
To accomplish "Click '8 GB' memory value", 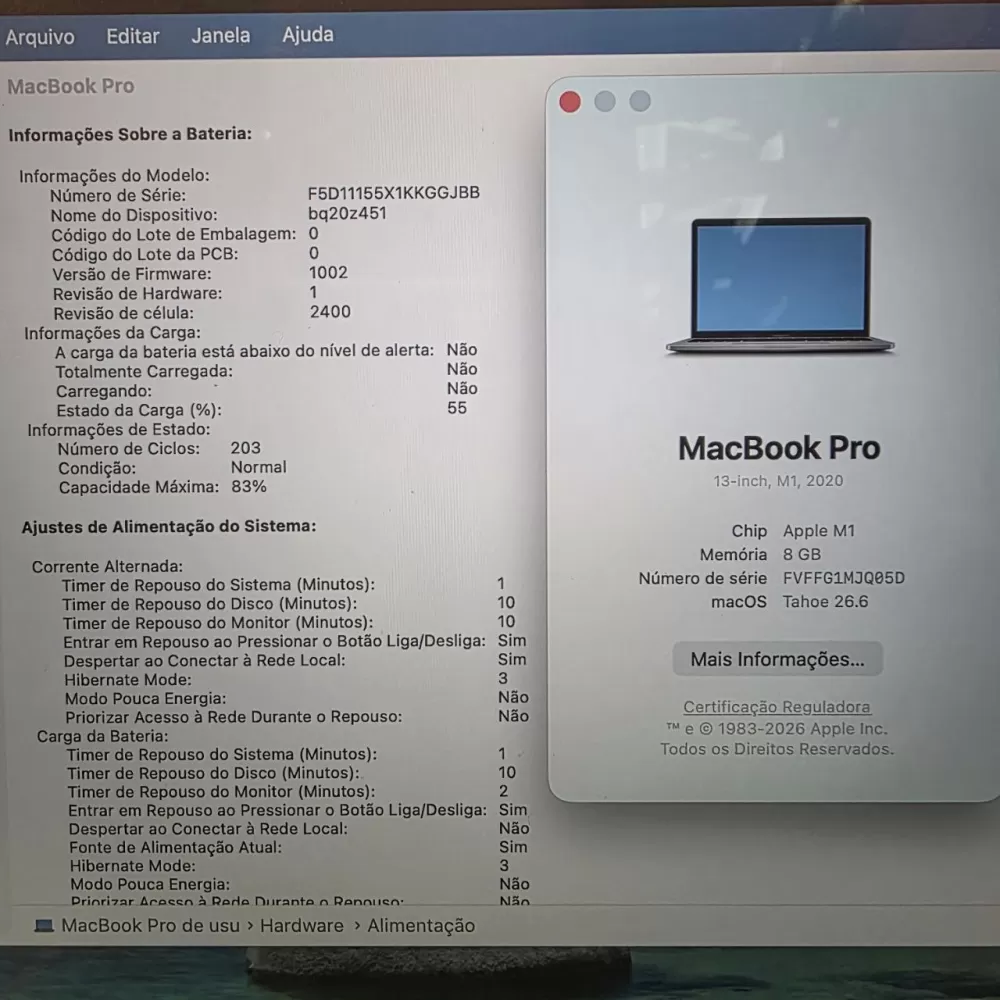I will pos(802,554).
